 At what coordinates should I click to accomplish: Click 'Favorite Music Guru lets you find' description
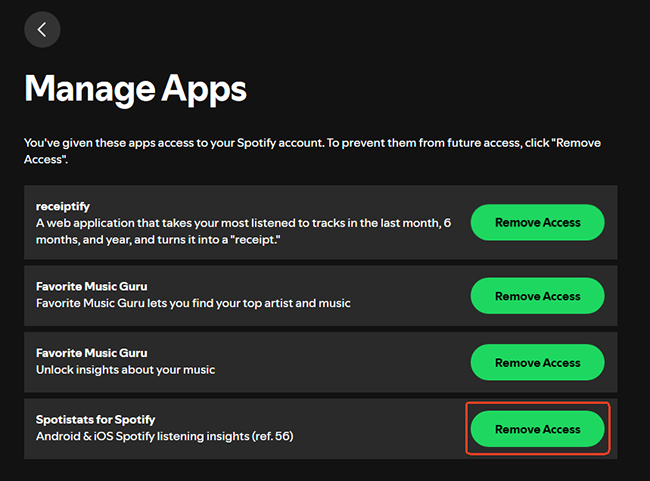click(193, 303)
